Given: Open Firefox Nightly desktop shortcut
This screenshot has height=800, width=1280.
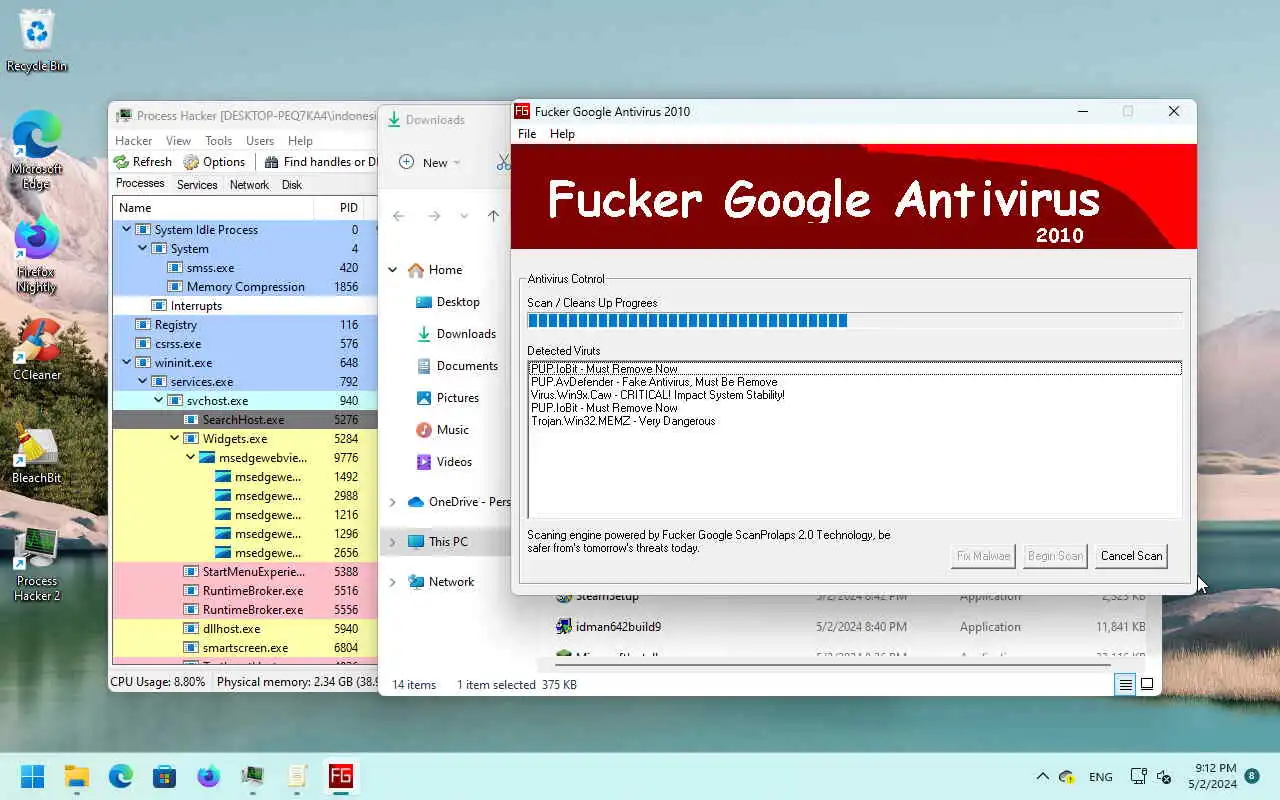Looking at the screenshot, I should 36,254.
